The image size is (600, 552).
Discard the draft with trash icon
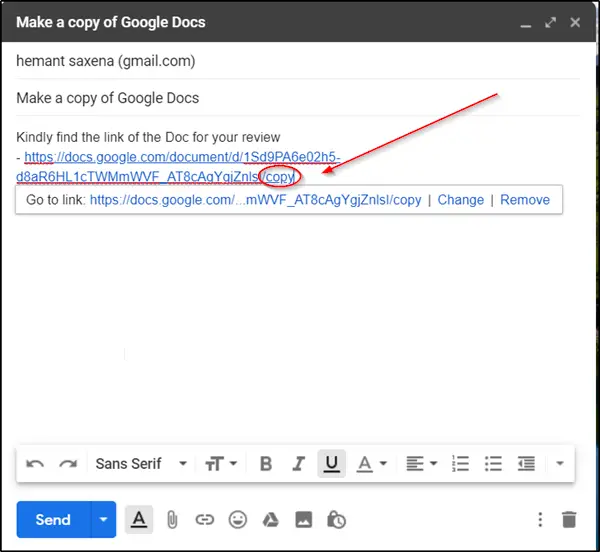point(569,520)
